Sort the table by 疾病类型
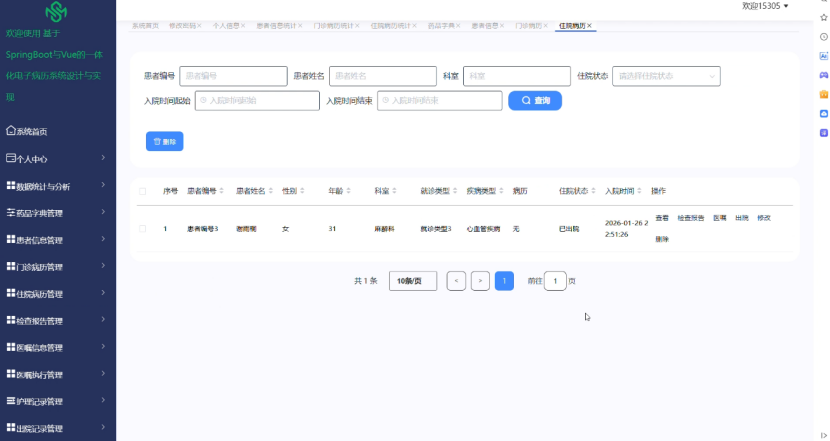830x441 pixels. (501, 191)
